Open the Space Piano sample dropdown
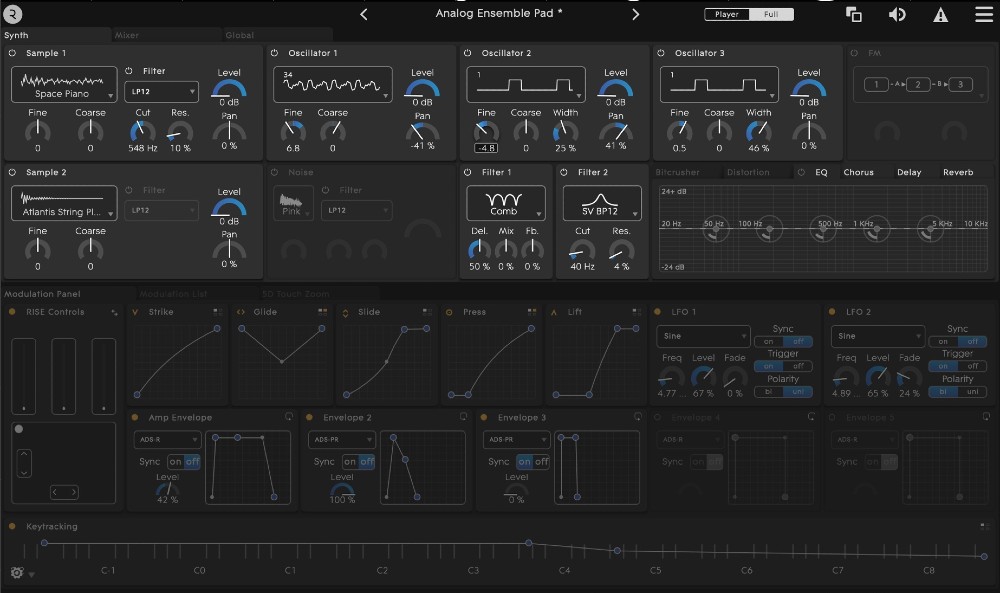 64,86
